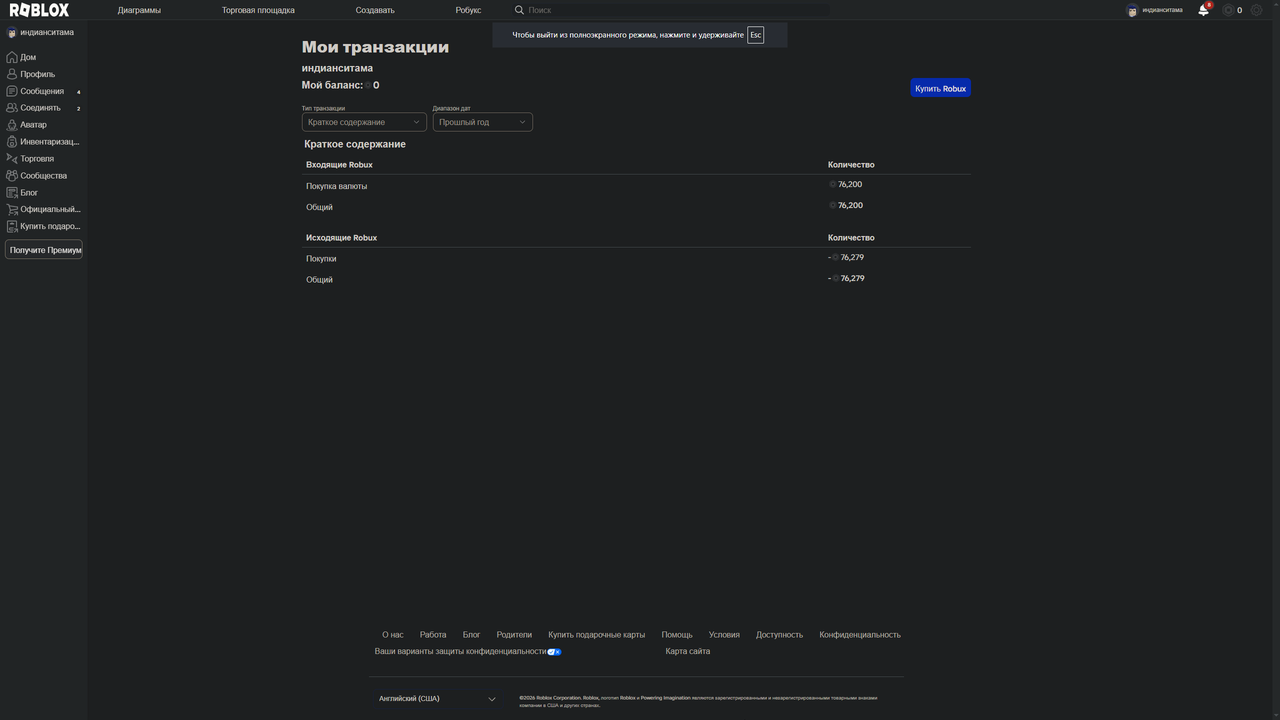The height and width of the screenshot is (720, 1280).
Task: Click the Инвентаризация icon in sidebar
Action: (x=12, y=141)
